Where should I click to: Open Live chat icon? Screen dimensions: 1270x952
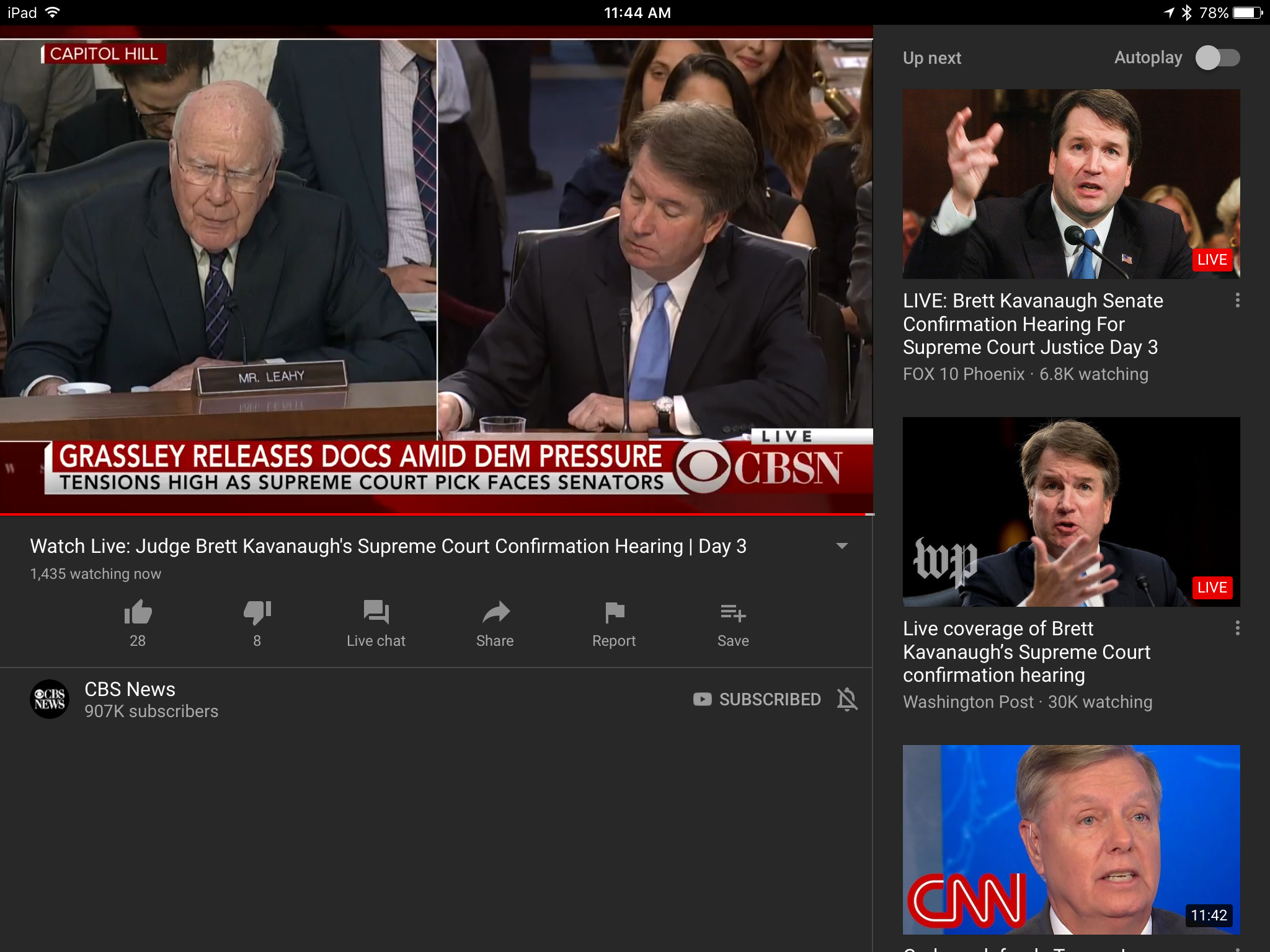[376, 612]
